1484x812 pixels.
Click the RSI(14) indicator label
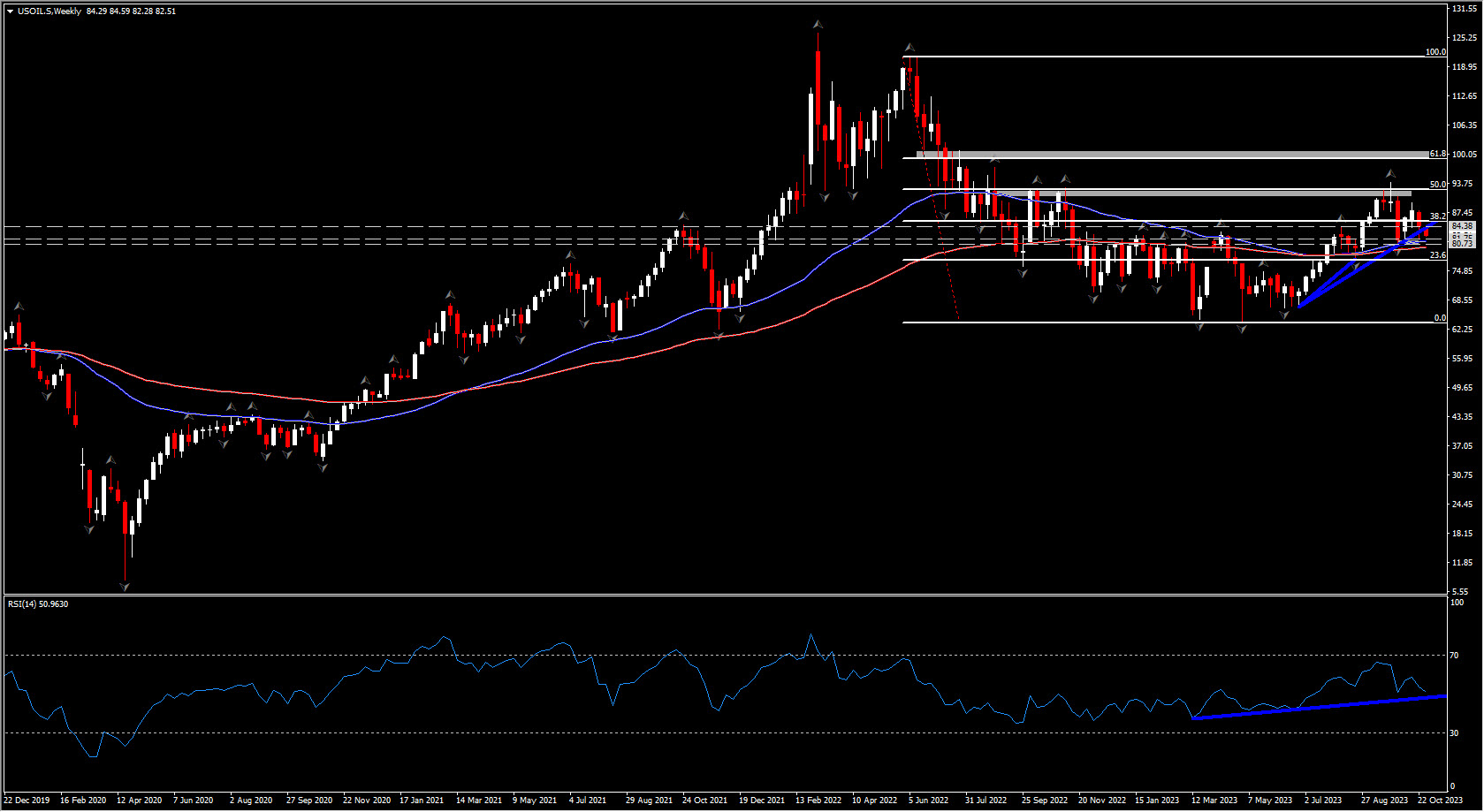pyautogui.click(x=37, y=604)
